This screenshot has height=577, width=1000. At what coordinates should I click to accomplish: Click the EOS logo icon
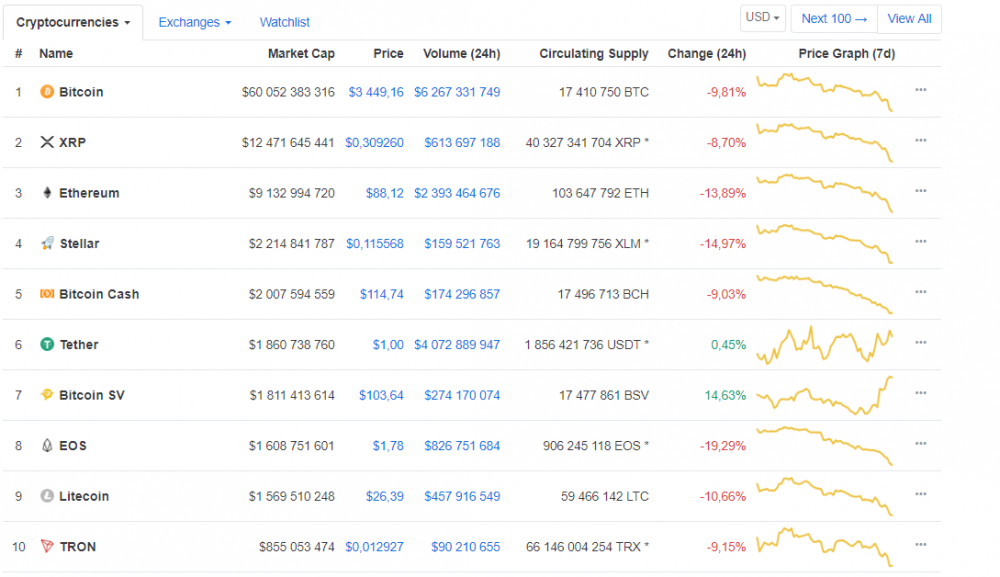[47, 445]
